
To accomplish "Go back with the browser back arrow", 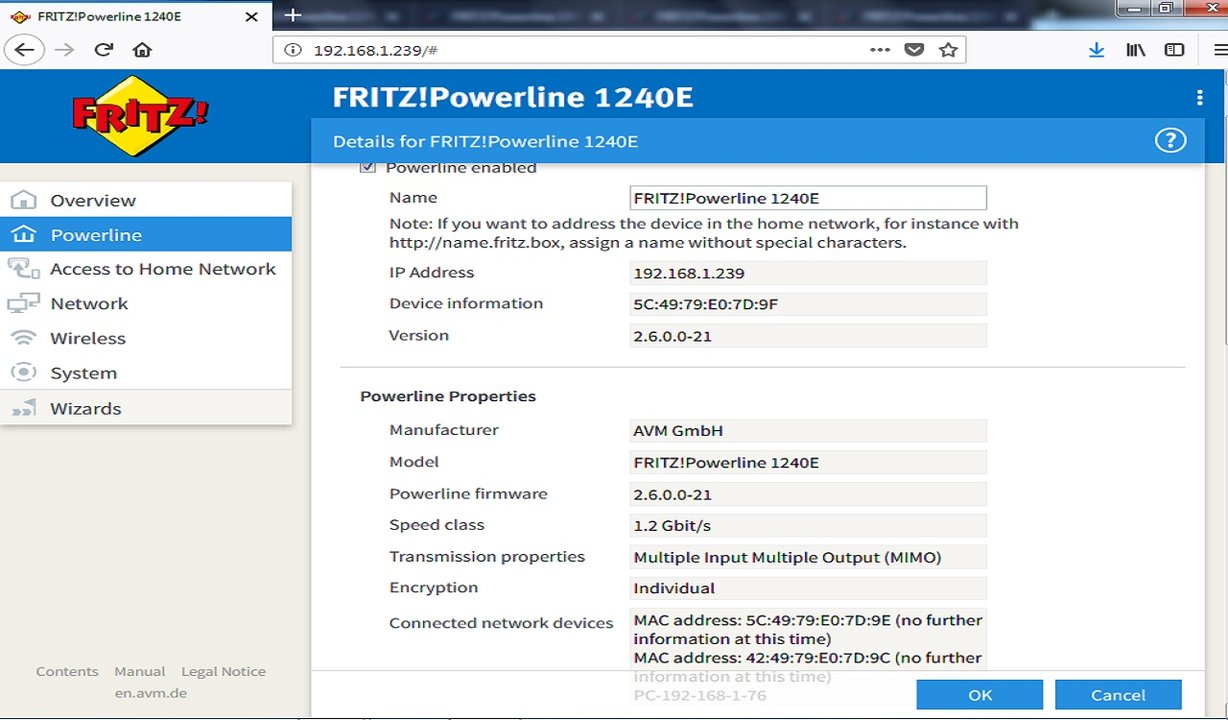I will pos(26,50).
